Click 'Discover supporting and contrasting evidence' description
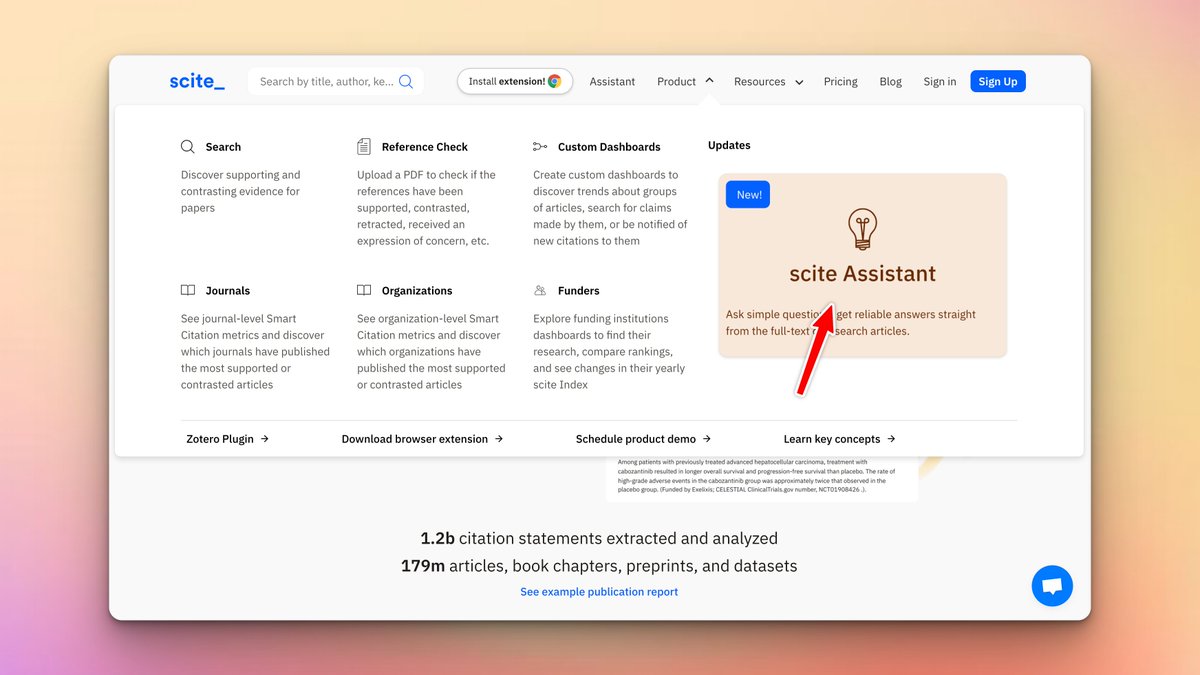The image size is (1200, 675). click(x=241, y=191)
